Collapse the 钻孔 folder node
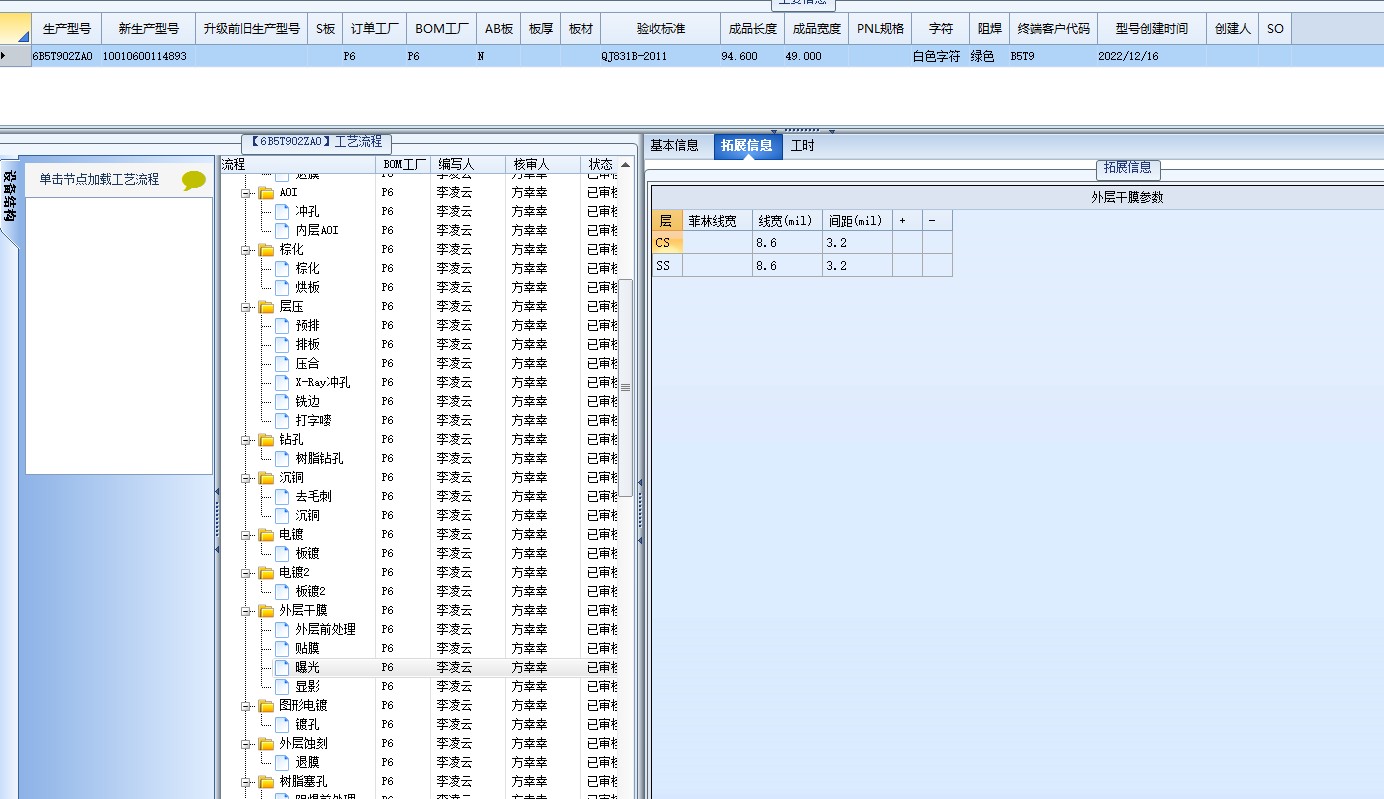This screenshot has width=1384, height=799. pos(246,440)
